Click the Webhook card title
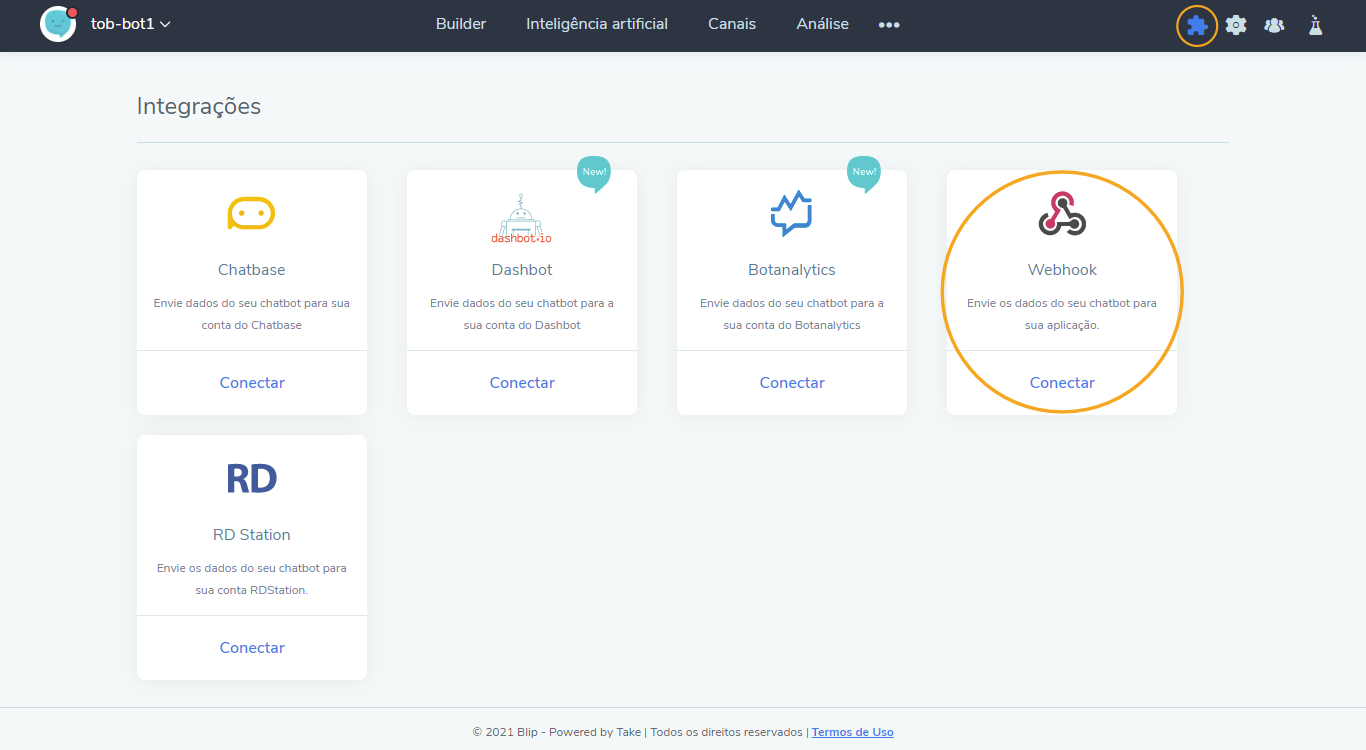 pyautogui.click(x=1062, y=270)
